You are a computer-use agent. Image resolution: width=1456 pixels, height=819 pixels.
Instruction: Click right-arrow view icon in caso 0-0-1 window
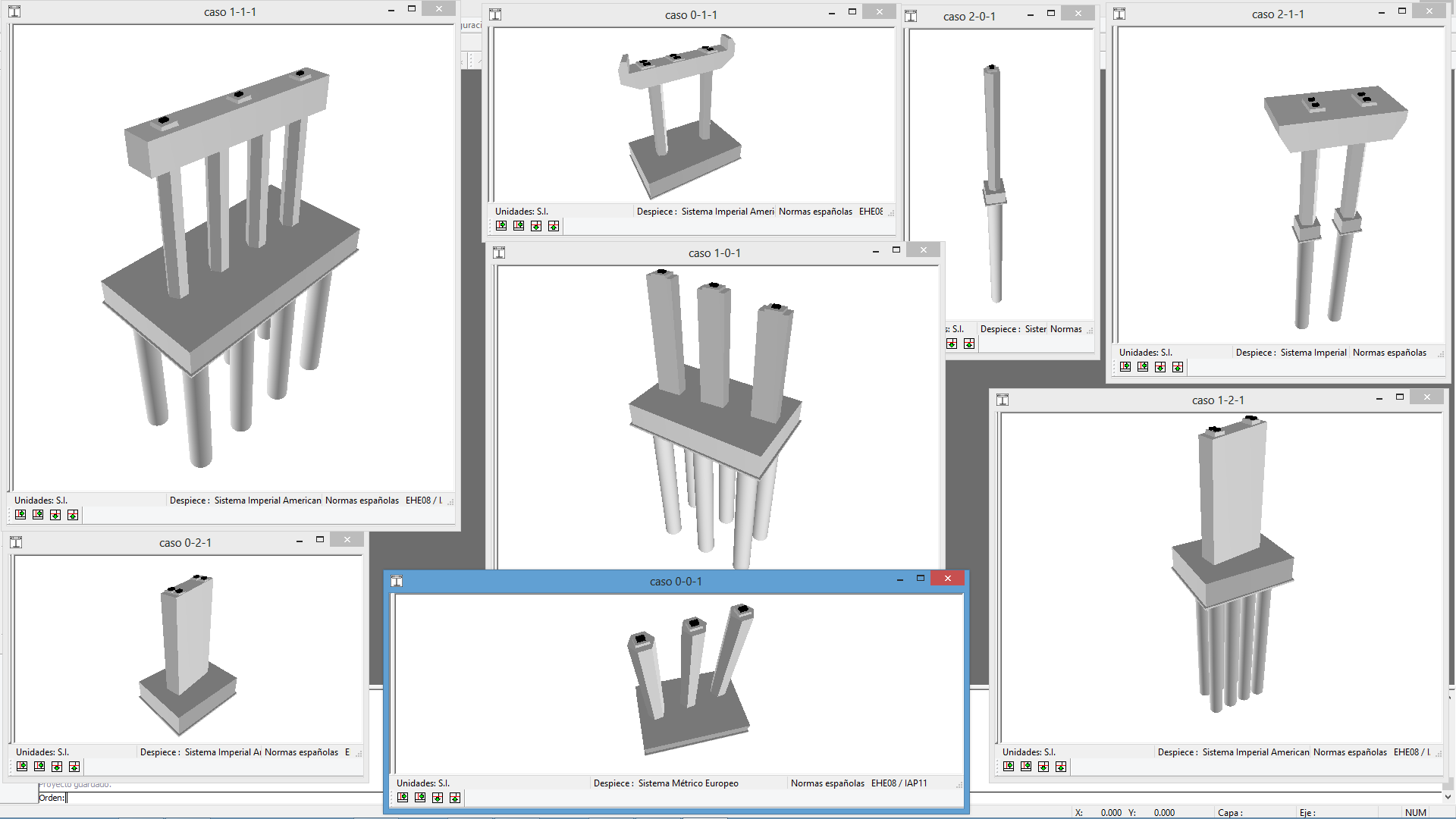pyautogui.click(x=403, y=798)
